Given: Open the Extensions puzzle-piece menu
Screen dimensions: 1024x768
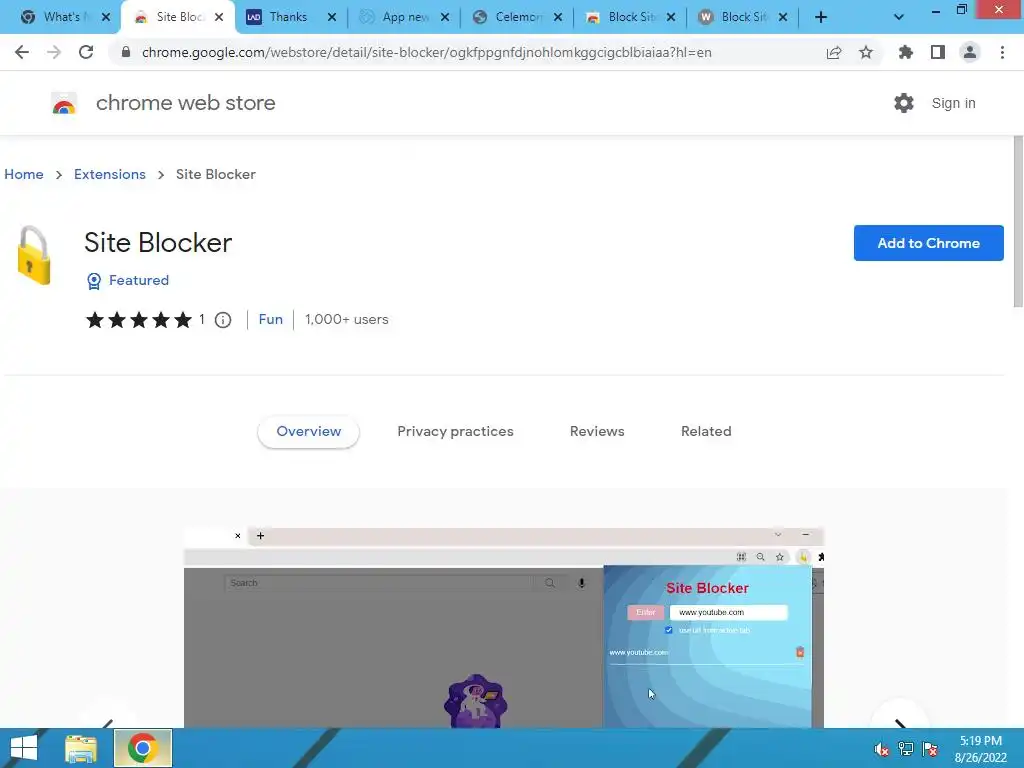Looking at the screenshot, I should [905, 52].
